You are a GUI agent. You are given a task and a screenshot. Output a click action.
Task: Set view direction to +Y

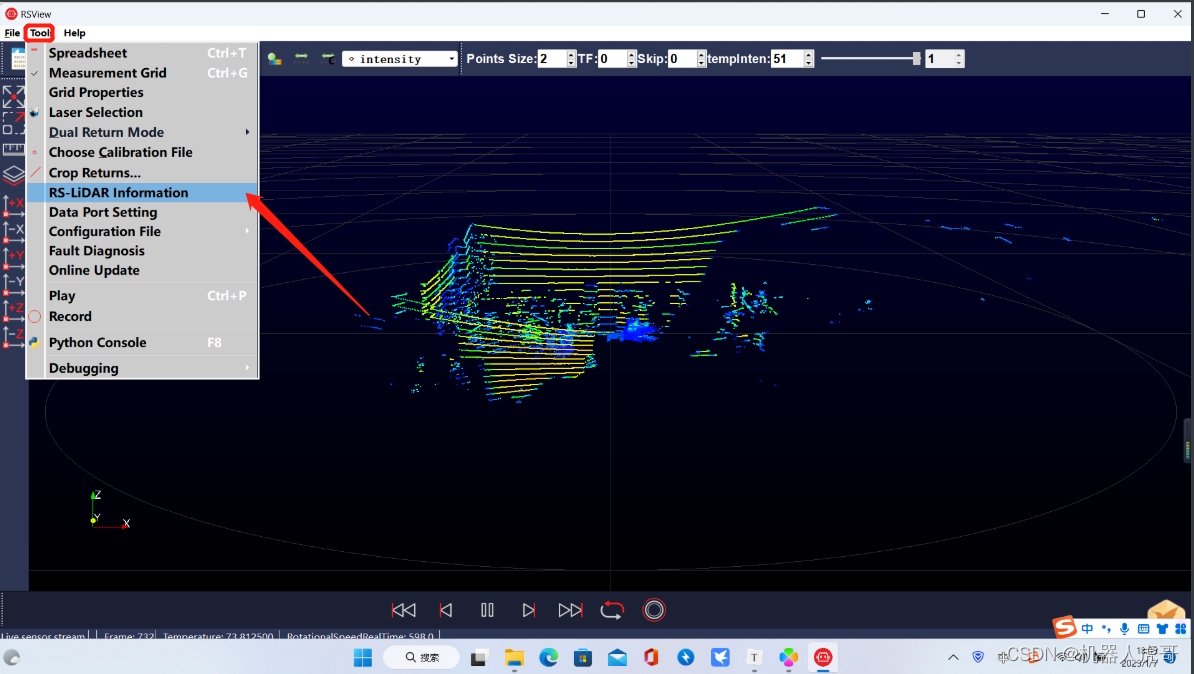coord(14,257)
